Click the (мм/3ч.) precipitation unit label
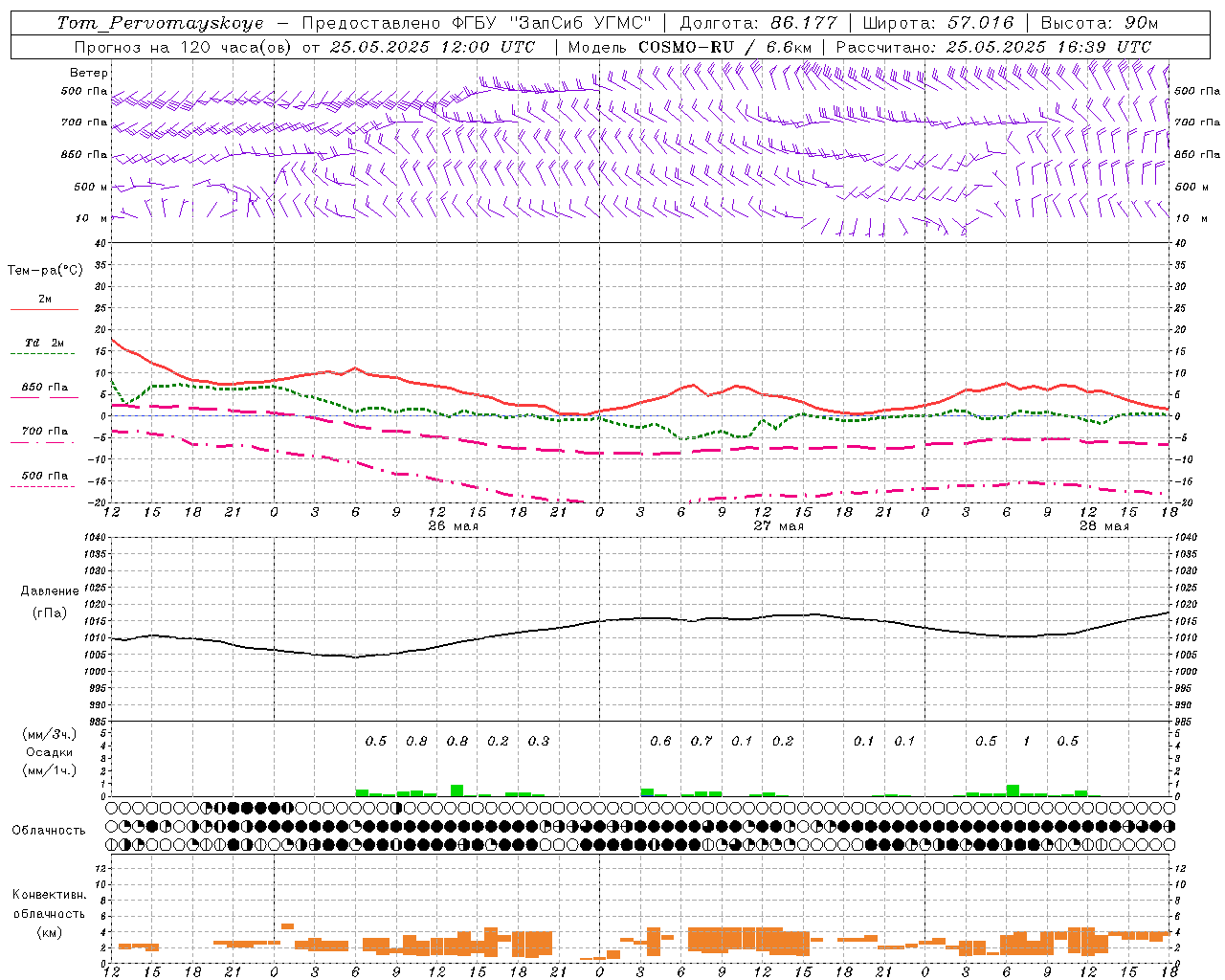The width and height of the screenshot is (1225, 980). tap(49, 734)
